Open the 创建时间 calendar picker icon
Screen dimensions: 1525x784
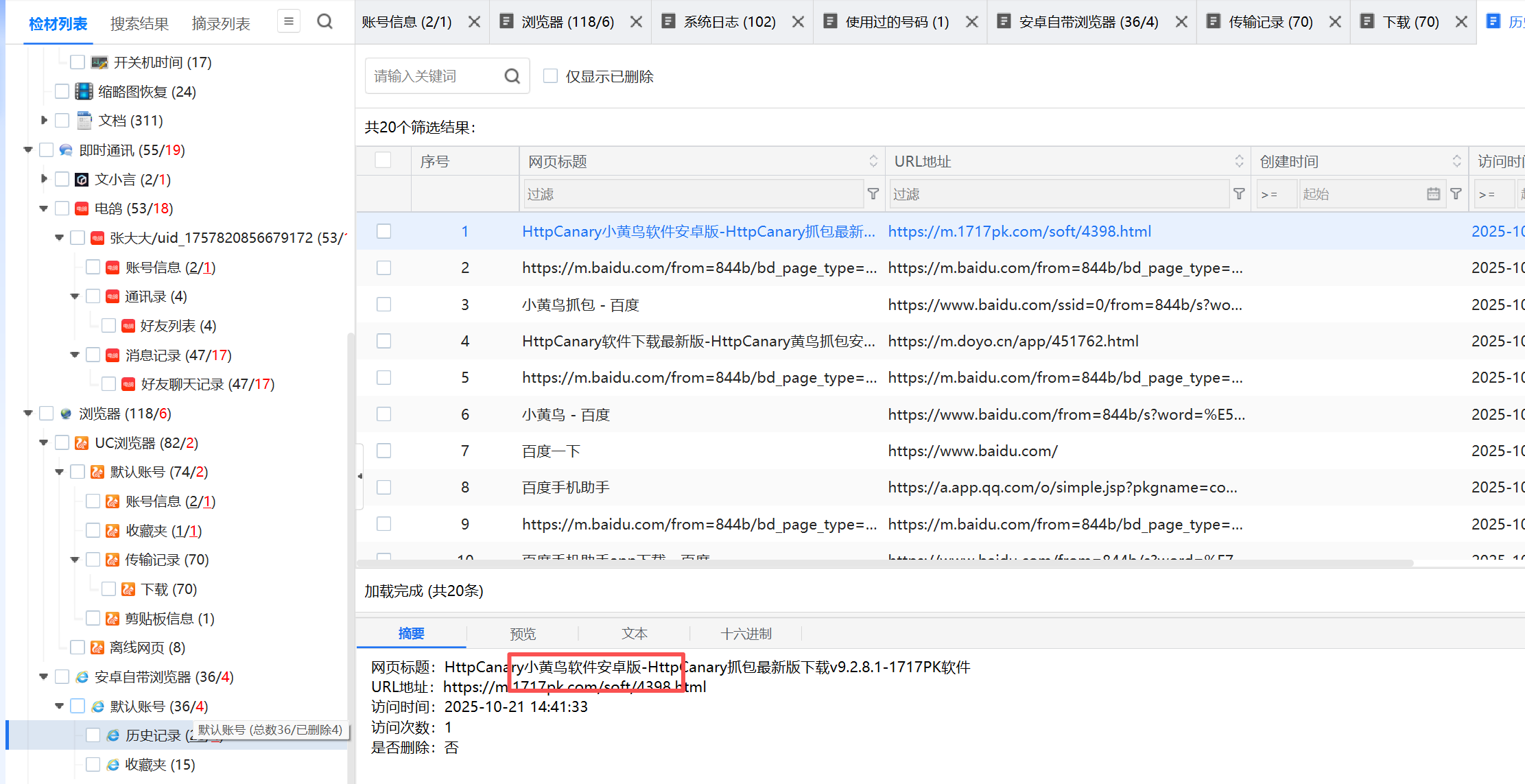[x=1433, y=194]
